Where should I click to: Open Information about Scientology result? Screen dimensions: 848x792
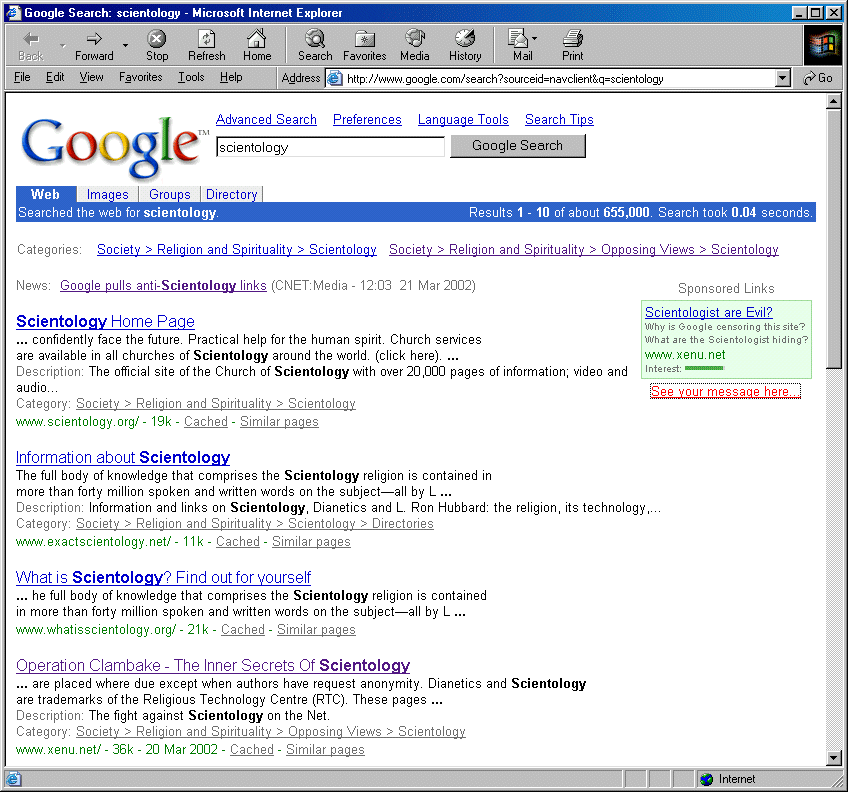(x=123, y=458)
